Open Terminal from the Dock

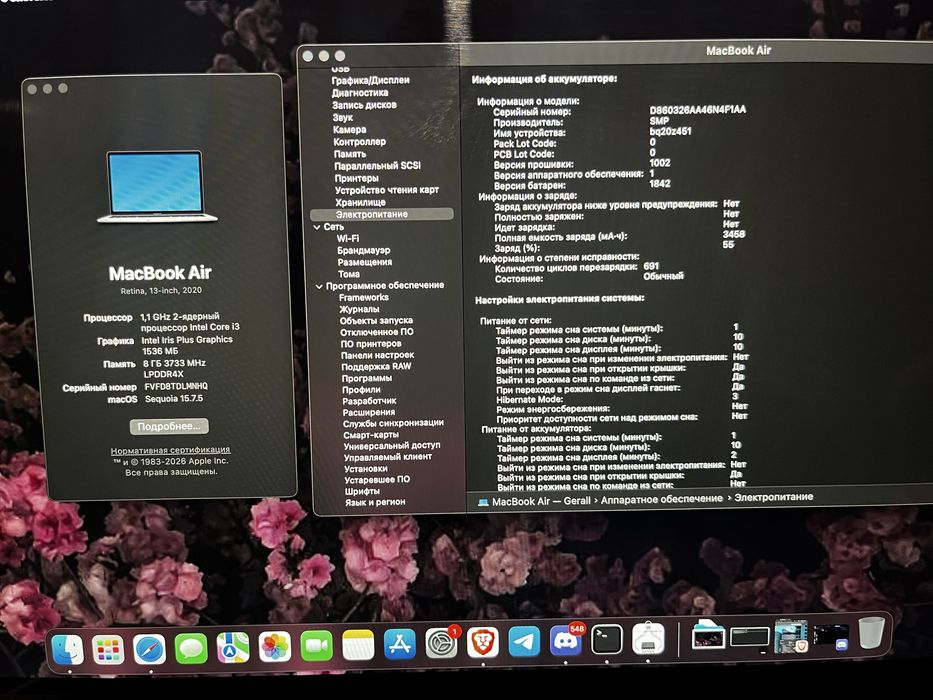click(x=607, y=640)
